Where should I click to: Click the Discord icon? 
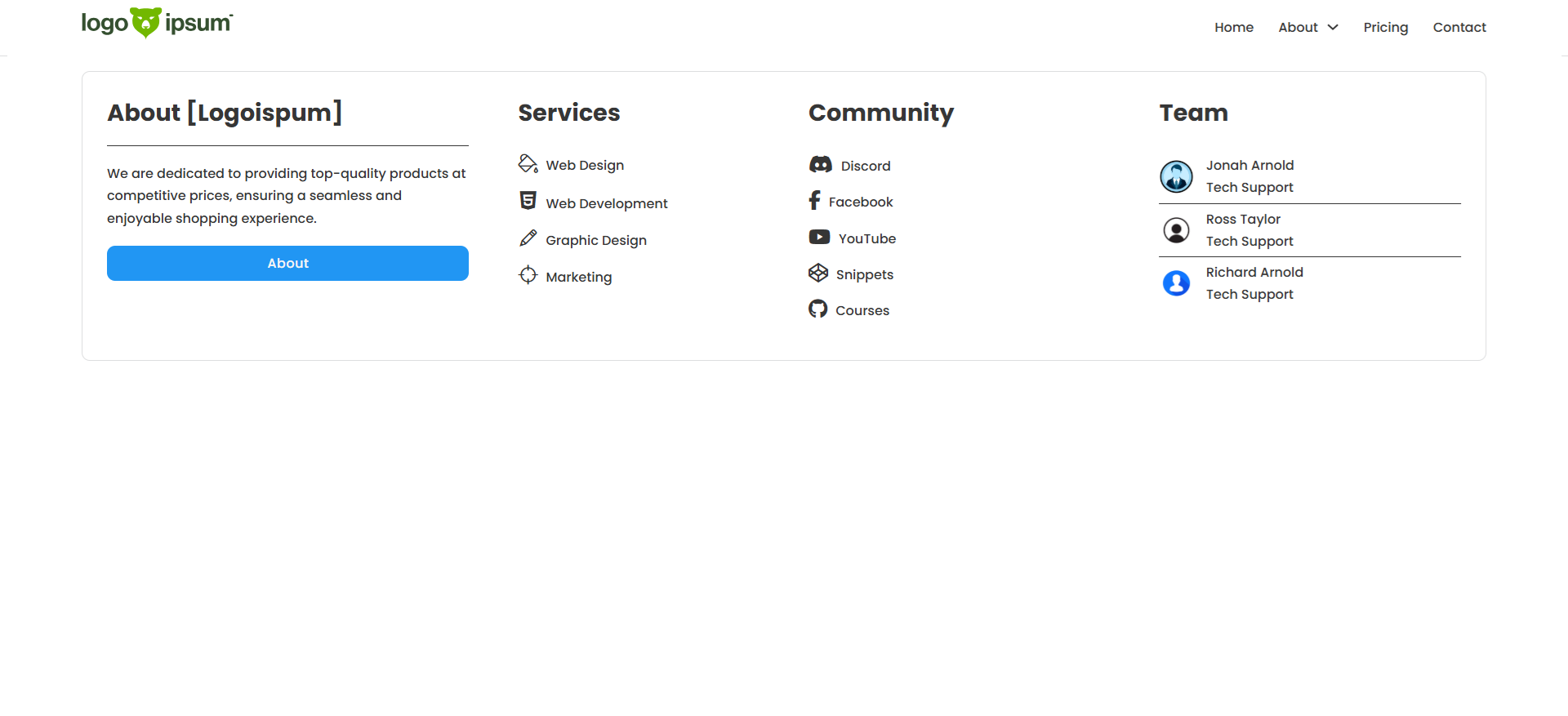tap(821, 164)
